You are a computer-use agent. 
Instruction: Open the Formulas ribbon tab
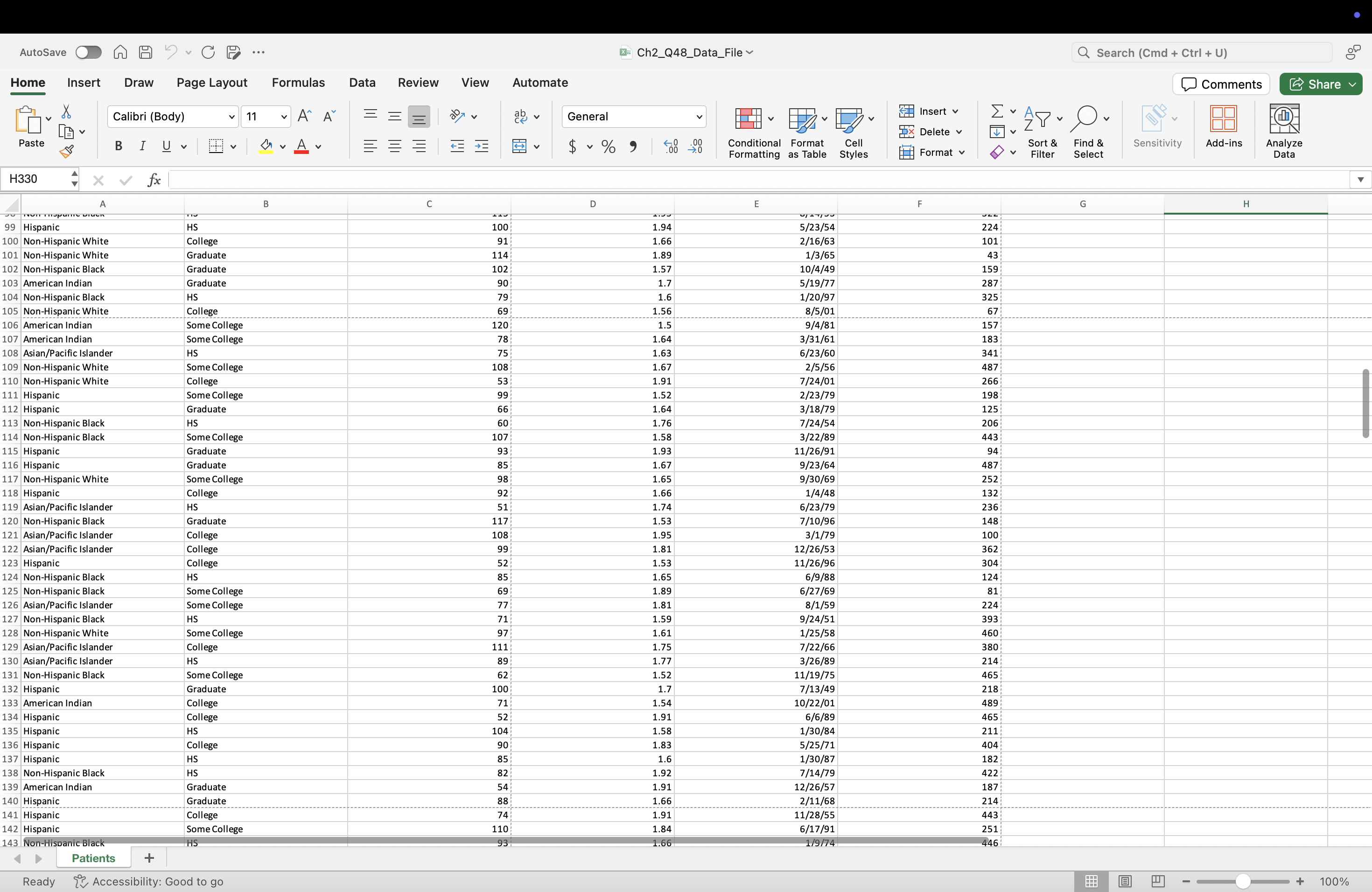point(298,83)
